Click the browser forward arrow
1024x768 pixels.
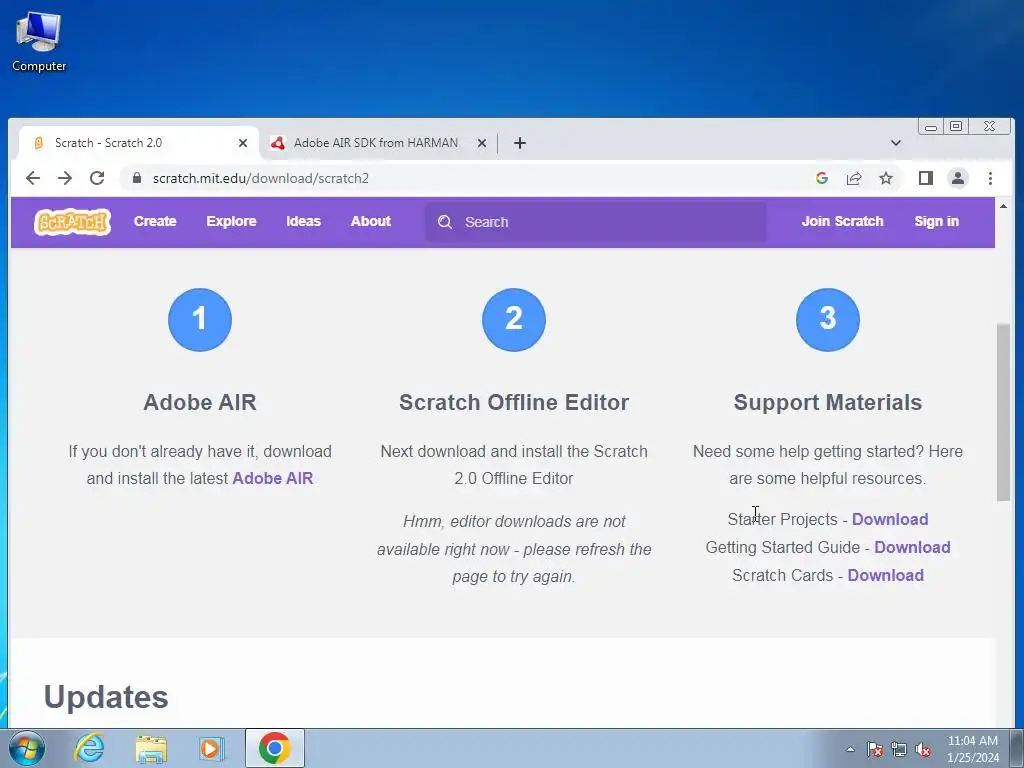[x=65, y=178]
